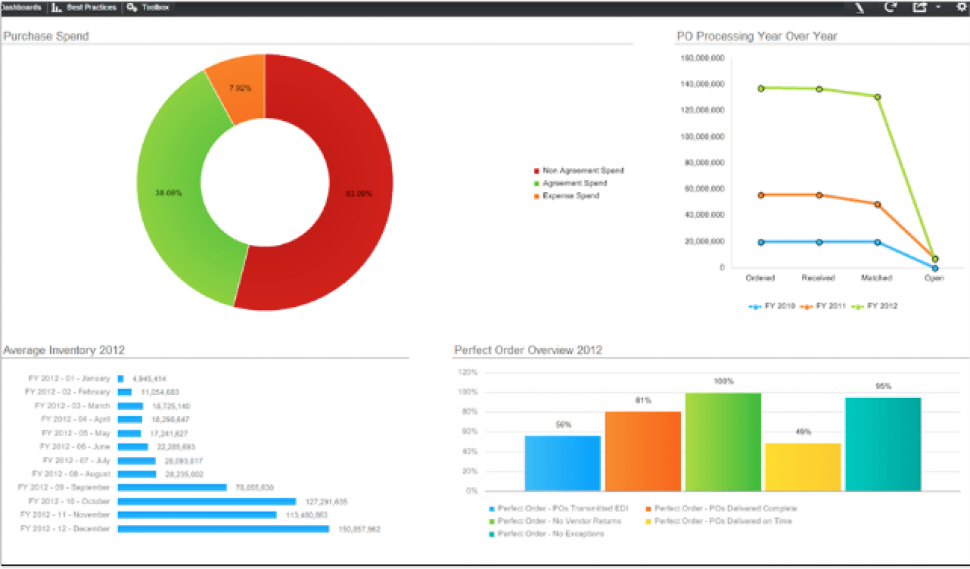
Task: Click the PO Processing Year Over Year title
Action: (757, 36)
